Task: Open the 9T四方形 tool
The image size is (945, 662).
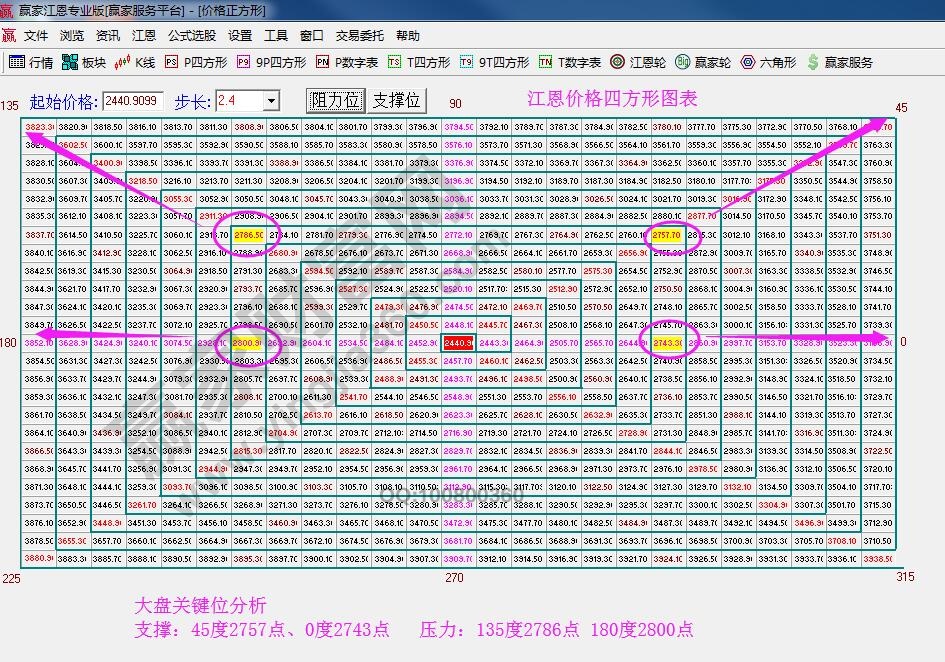Action: (487, 61)
